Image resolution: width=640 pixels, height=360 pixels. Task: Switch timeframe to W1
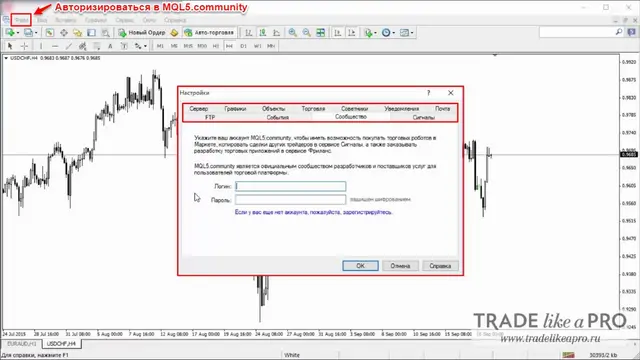[258, 46]
